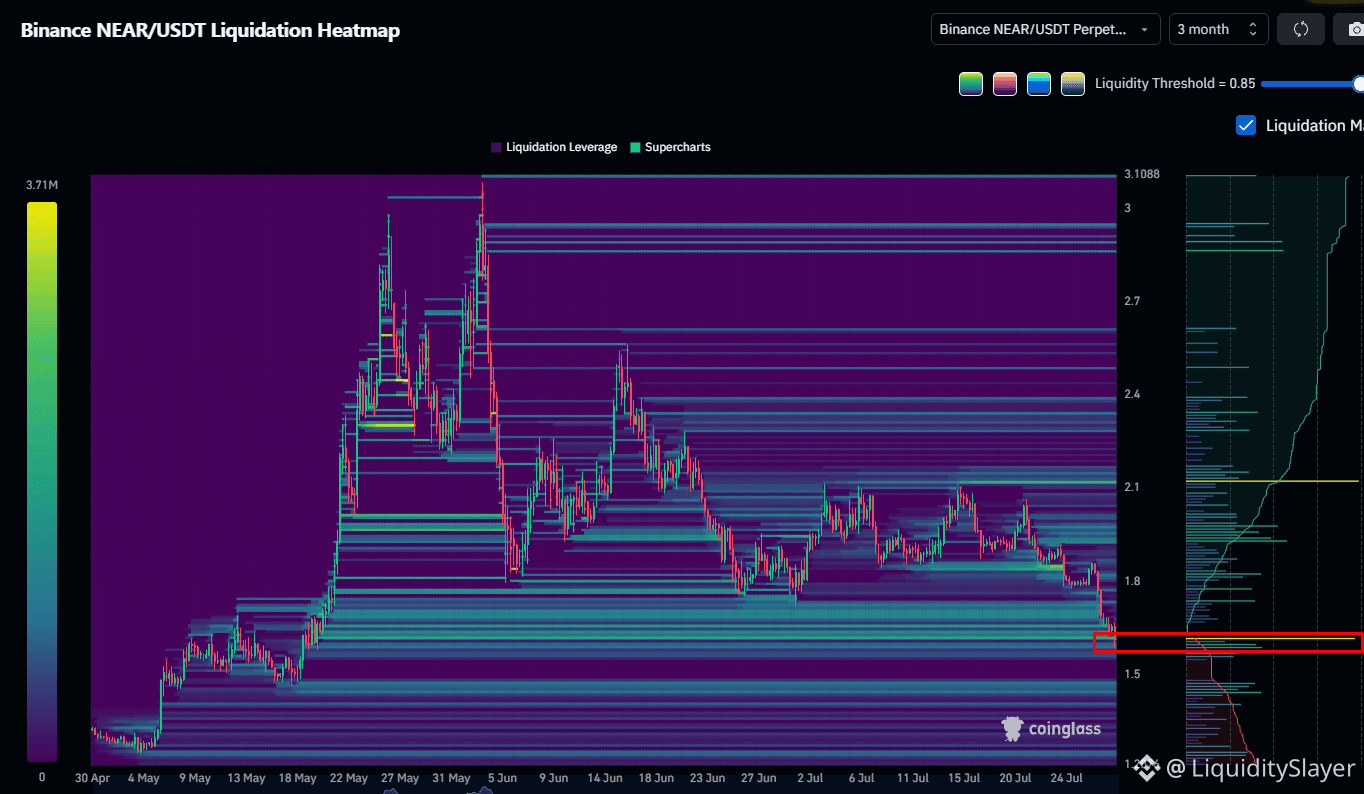Click the 1.8 price axis label
This screenshot has height=794, width=1364.
tap(1132, 581)
